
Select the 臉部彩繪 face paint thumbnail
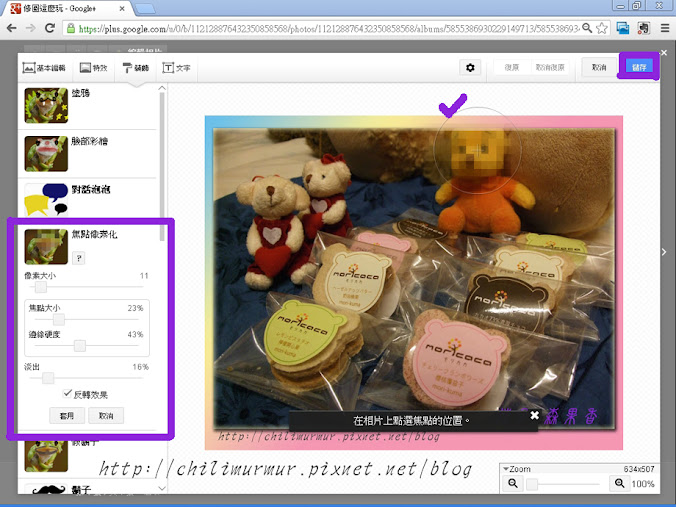pos(46,153)
